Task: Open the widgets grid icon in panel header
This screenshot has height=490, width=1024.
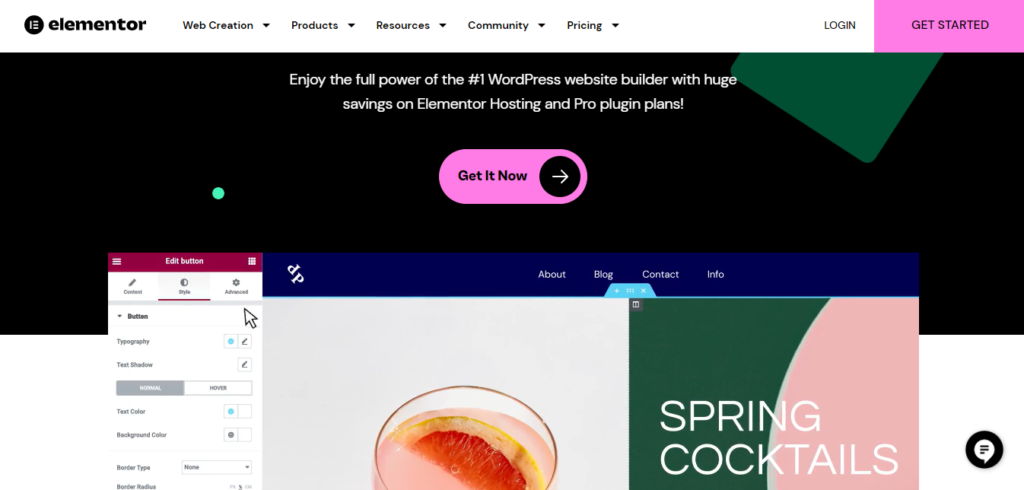Action: [252, 261]
